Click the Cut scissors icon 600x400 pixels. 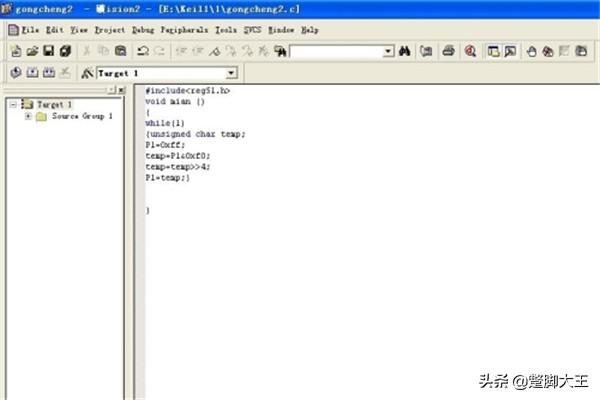pyautogui.click(x=87, y=51)
